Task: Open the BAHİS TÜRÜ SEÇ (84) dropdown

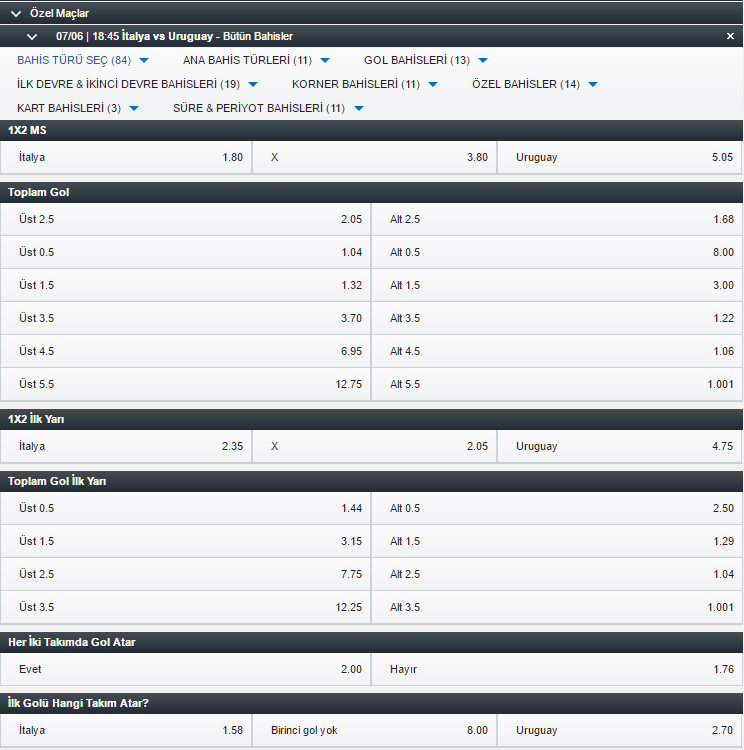Action: (x=83, y=60)
